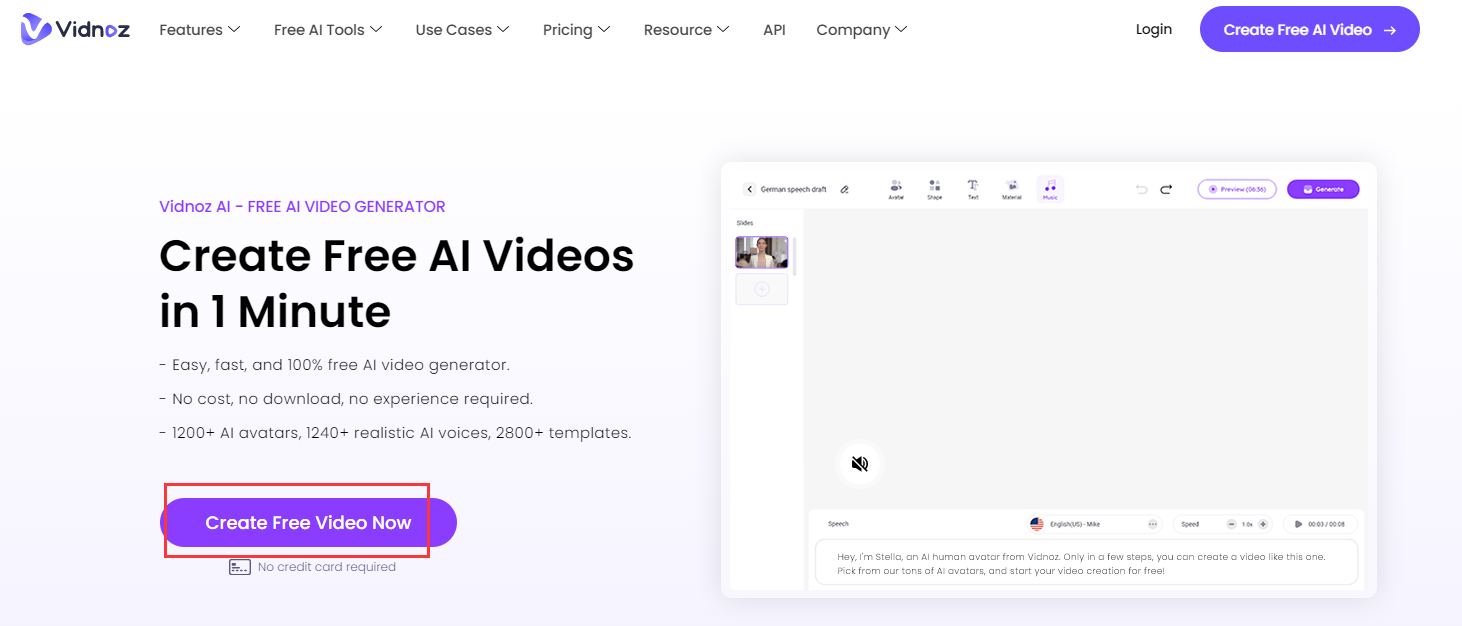
Task: Click the Login link
Action: tap(1154, 30)
